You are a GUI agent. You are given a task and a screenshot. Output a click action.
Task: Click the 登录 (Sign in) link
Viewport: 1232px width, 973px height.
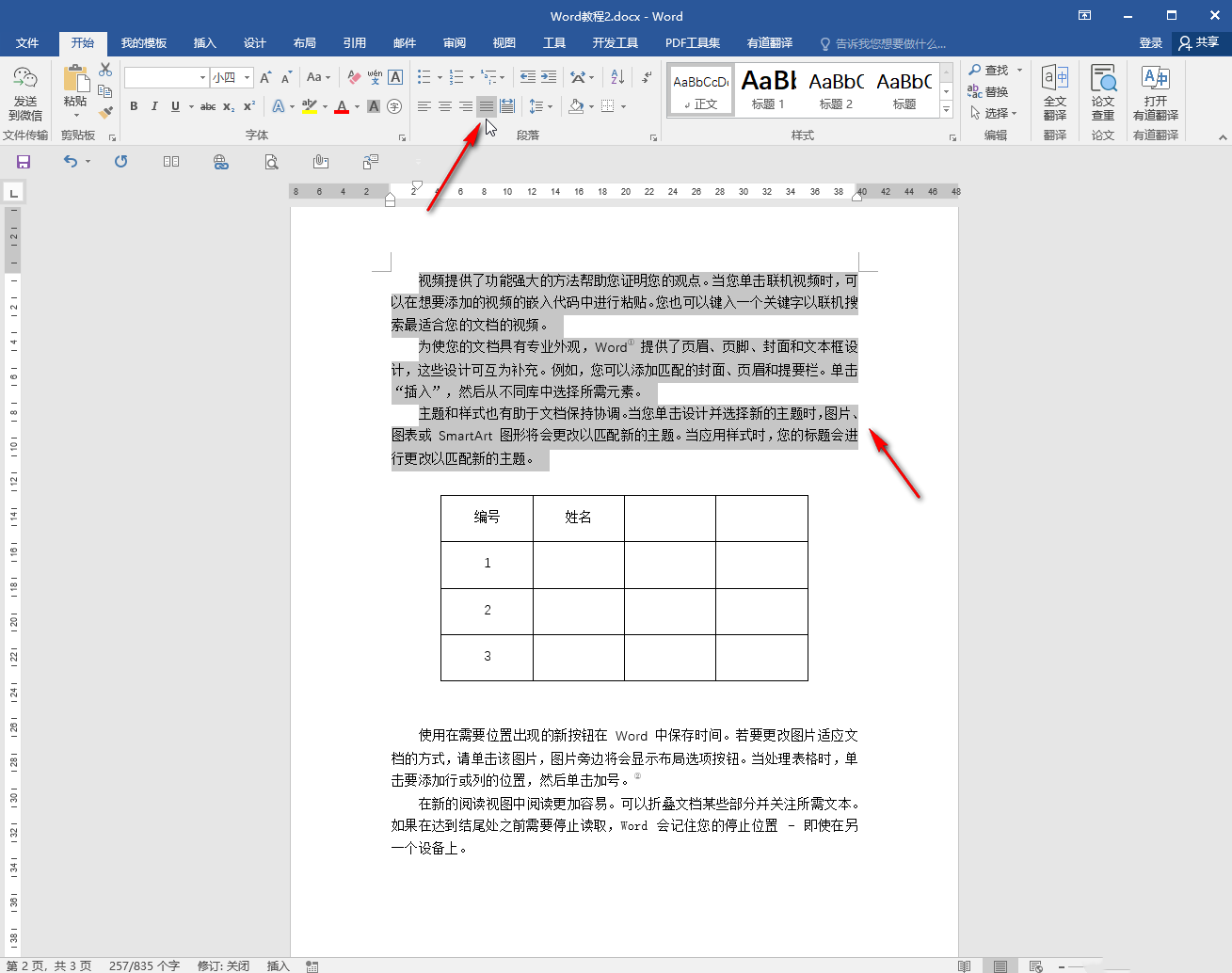(1150, 43)
